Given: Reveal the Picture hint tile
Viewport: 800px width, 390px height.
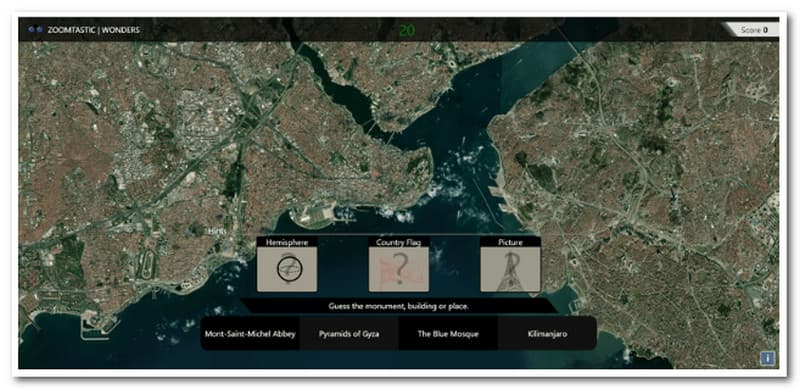Looking at the screenshot, I should pos(510,269).
